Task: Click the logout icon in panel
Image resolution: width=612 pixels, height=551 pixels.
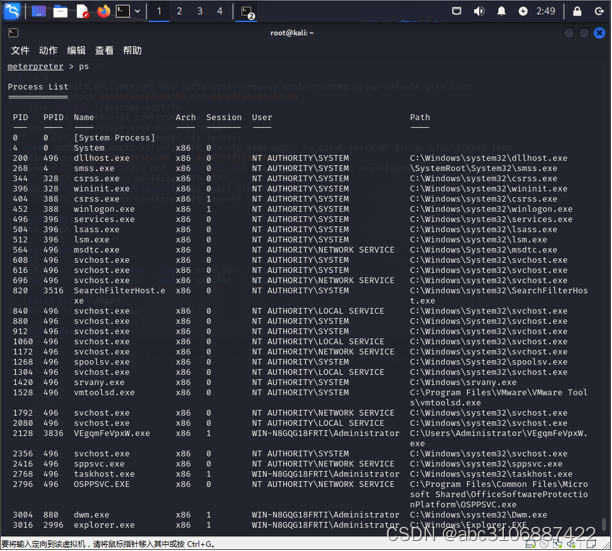Action: 599,11
